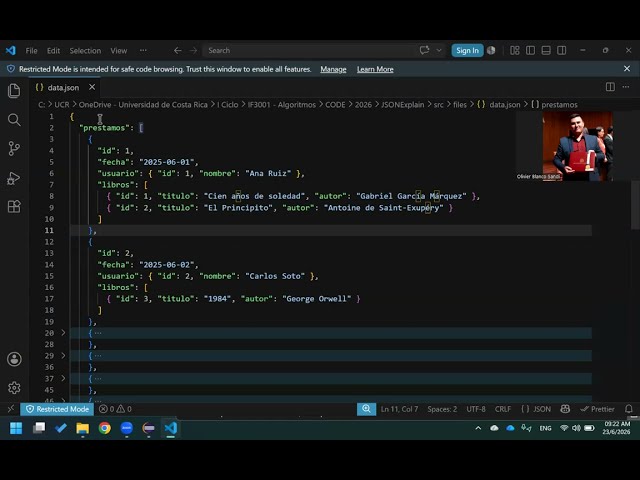Show hidden system tray icons

point(478,428)
